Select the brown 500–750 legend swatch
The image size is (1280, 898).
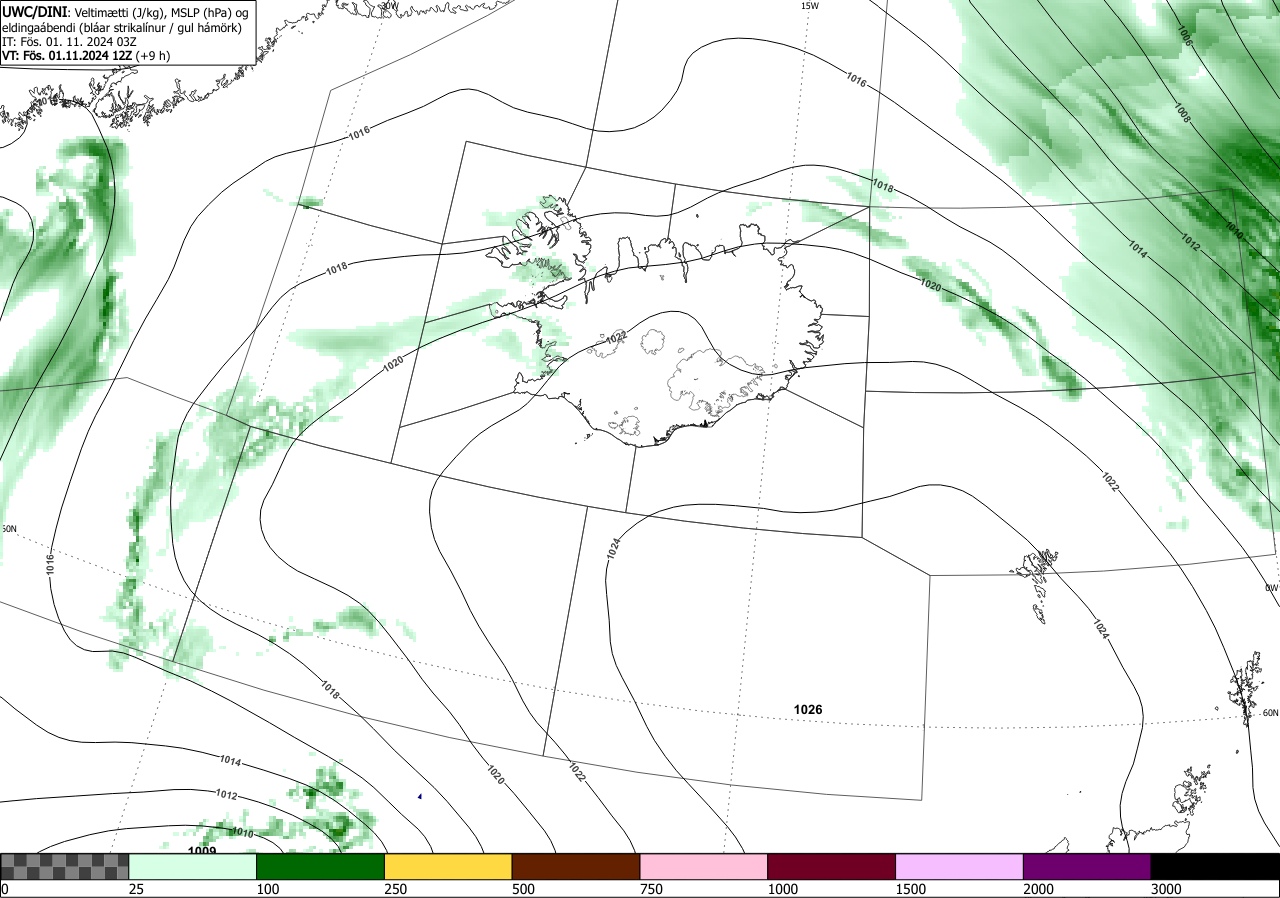pos(576,866)
